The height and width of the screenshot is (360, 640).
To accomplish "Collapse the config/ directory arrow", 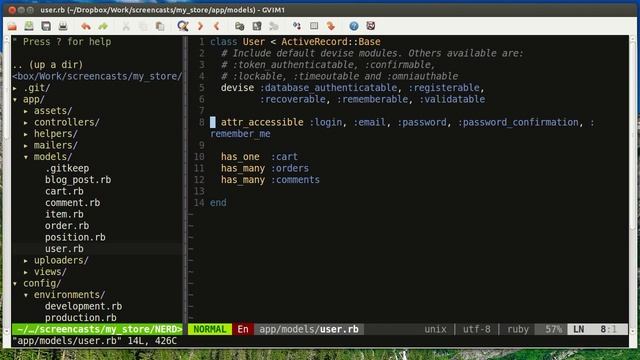I will 15,283.
